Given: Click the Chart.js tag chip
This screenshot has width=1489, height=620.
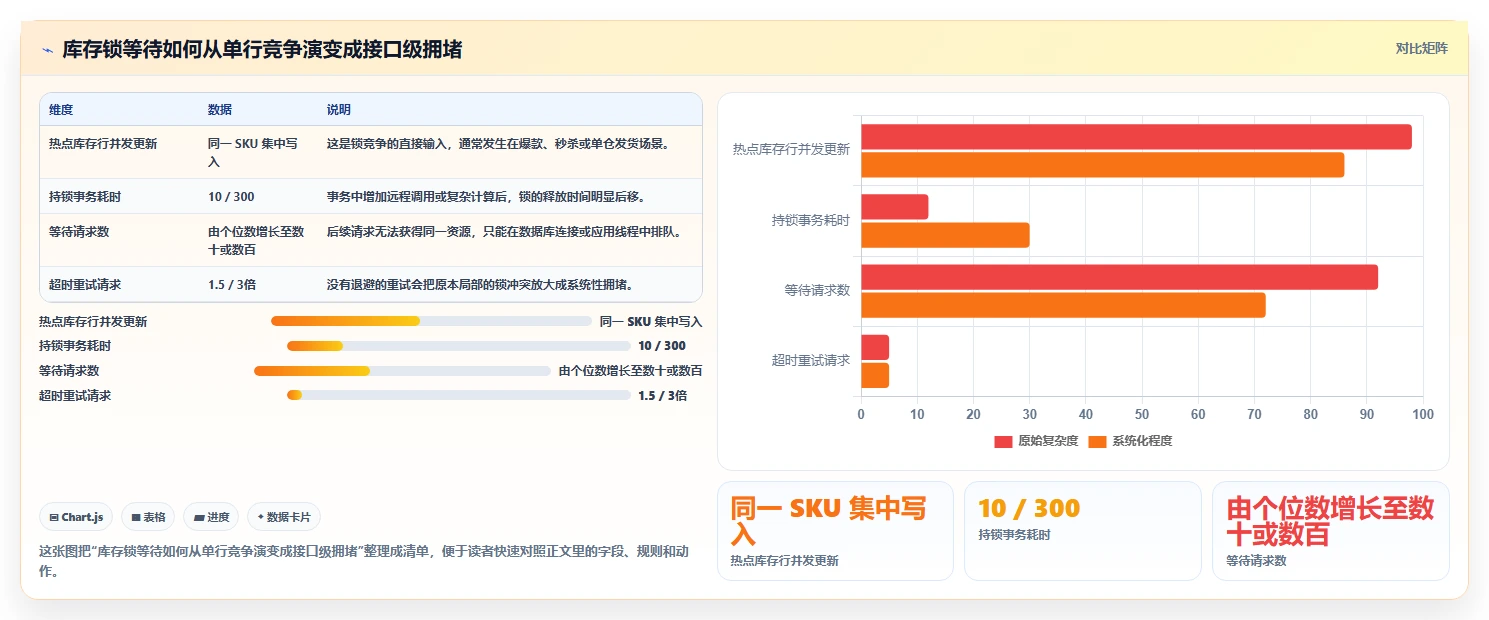Looking at the screenshot, I should pyautogui.click(x=77, y=517).
